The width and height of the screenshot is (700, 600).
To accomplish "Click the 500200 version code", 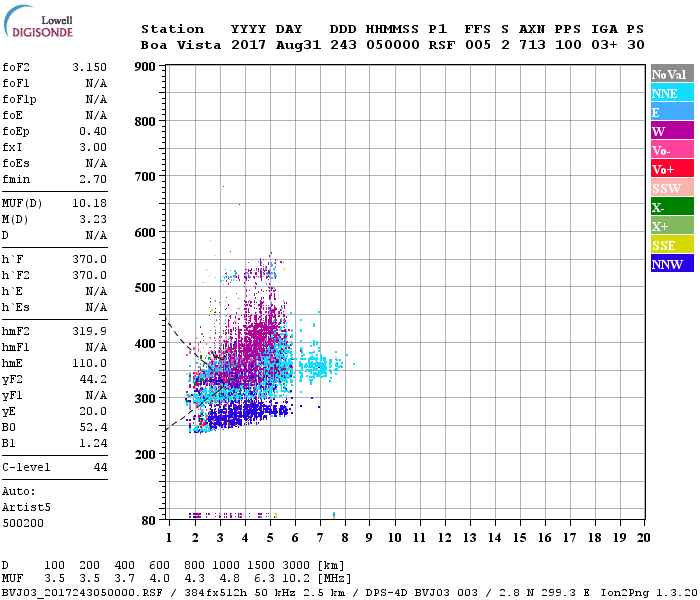I will point(23,523).
